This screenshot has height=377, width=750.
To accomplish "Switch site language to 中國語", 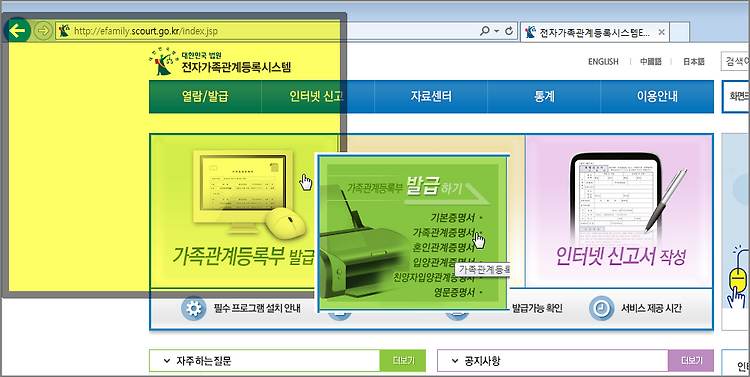I will pos(651,62).
